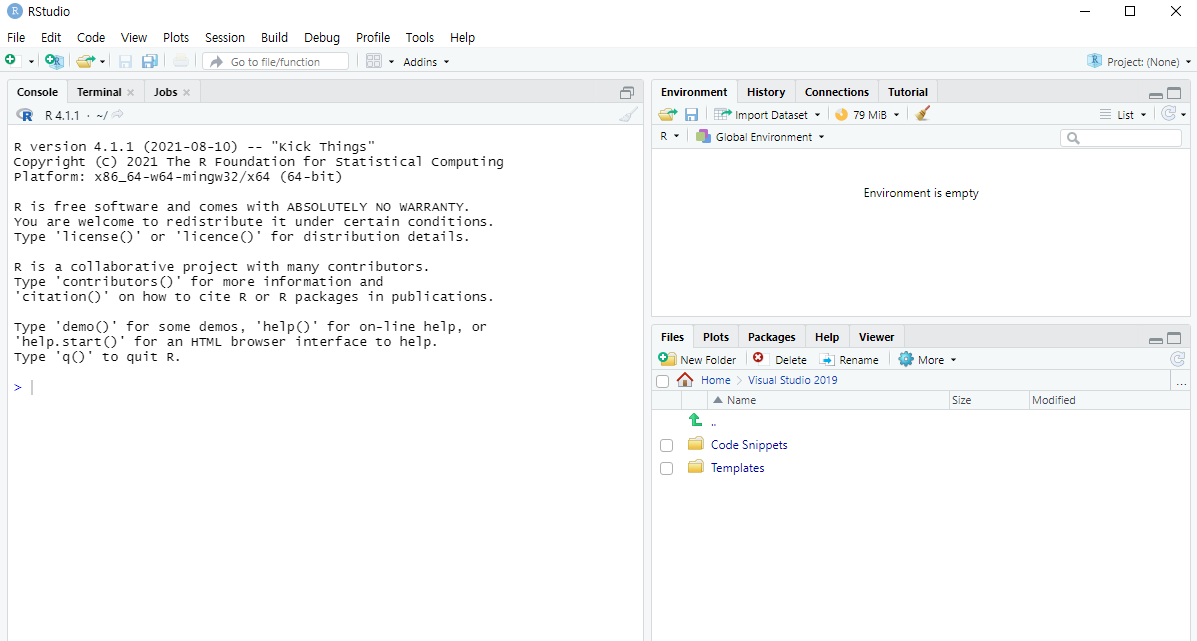Screen dimensions: 1197x641
Task: Expand the recent files dropdown arrow
Action: [x=102, y=62]
